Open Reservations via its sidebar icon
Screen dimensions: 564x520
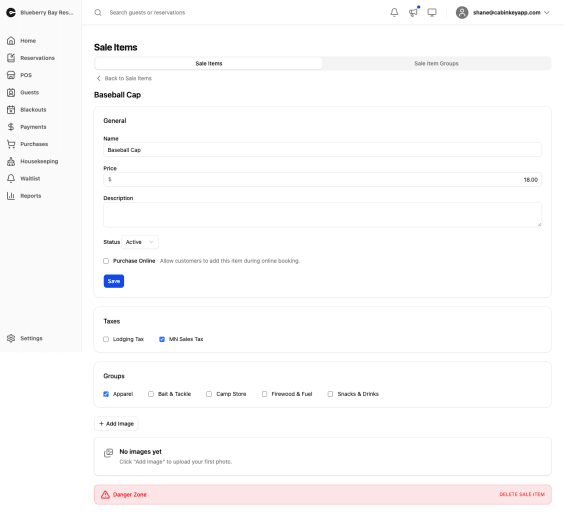[11, 58]
